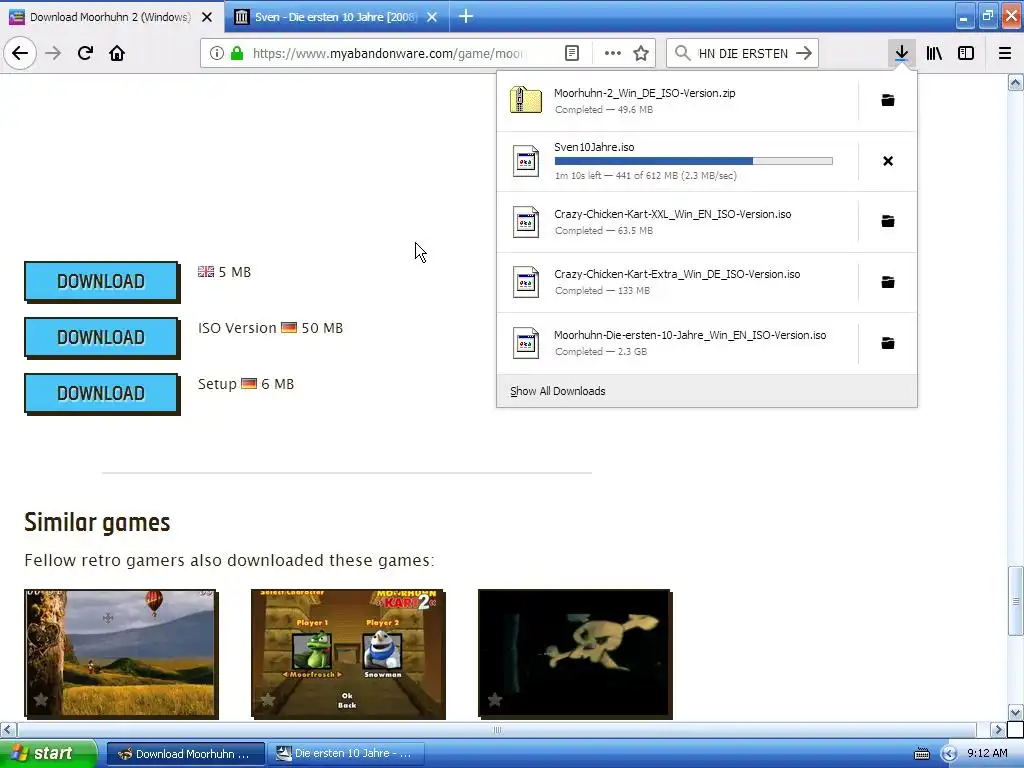Viewport: 1024px width, 768px height.
Task: Close the Sven - Die ersten 10 Jahre tab
Action: tap(432, 17)
